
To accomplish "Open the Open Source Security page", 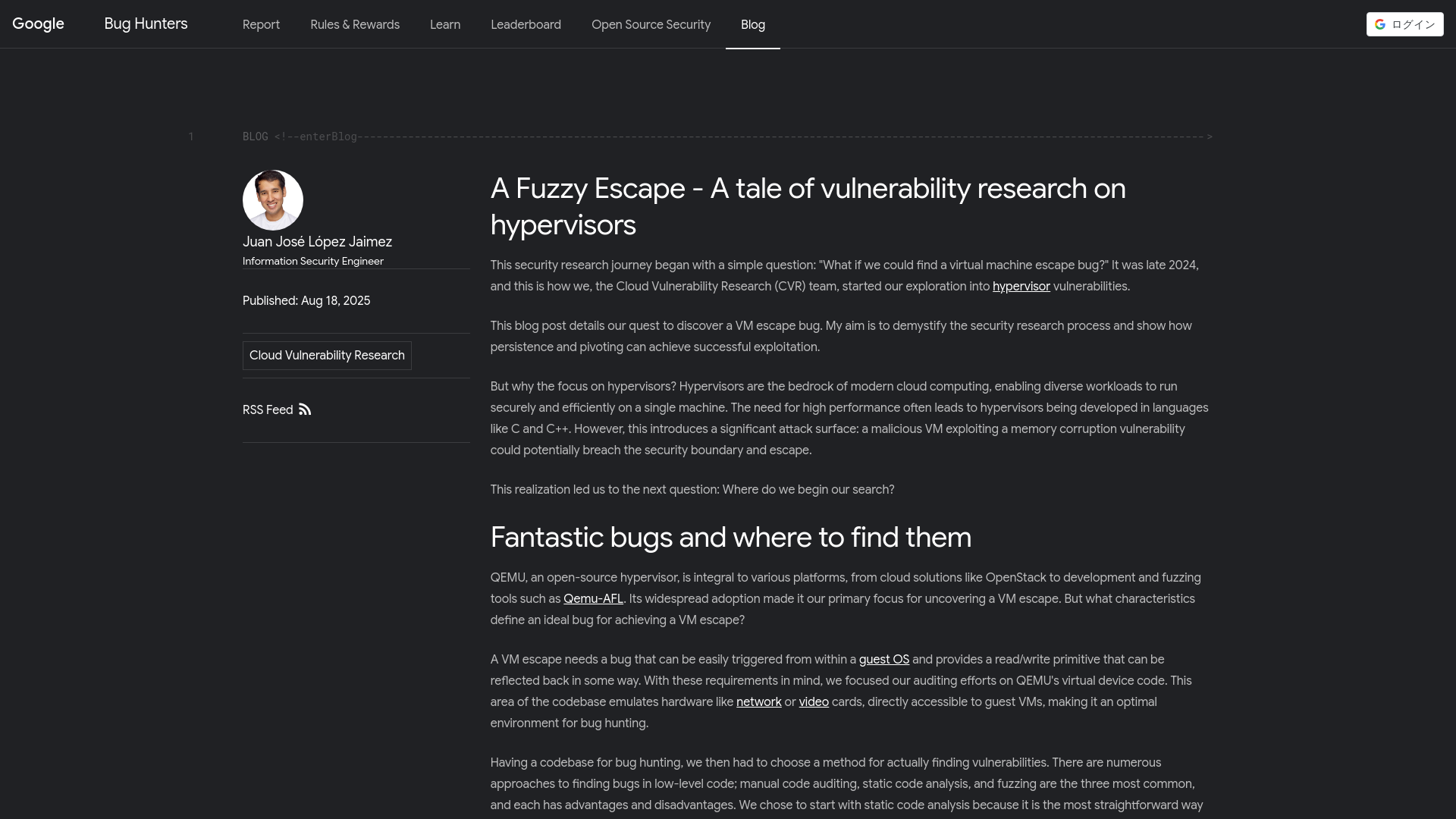I will [651, 24].
